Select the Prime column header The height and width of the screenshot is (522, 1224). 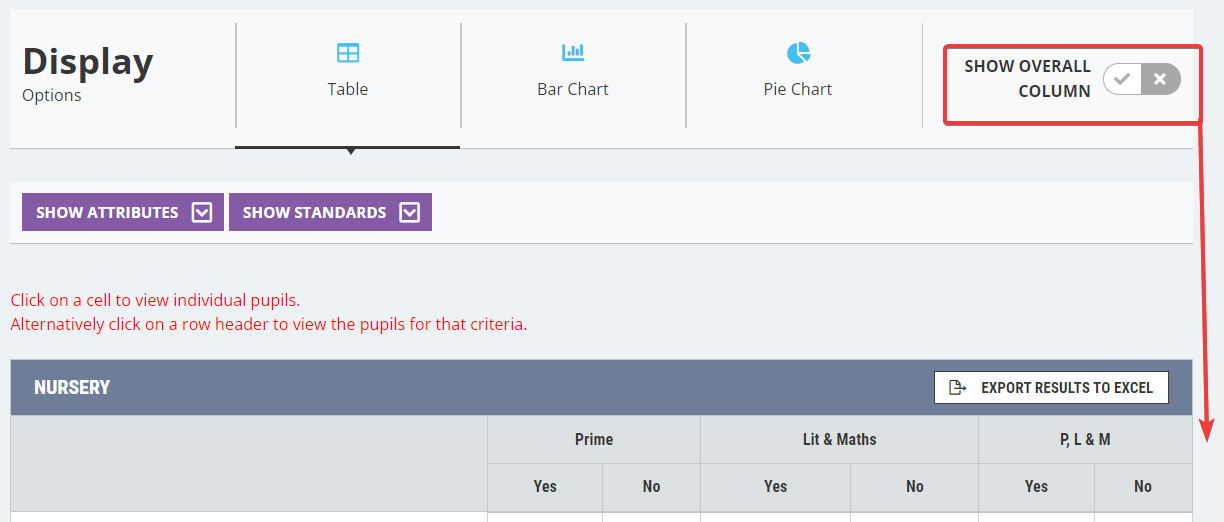(594, 440)
